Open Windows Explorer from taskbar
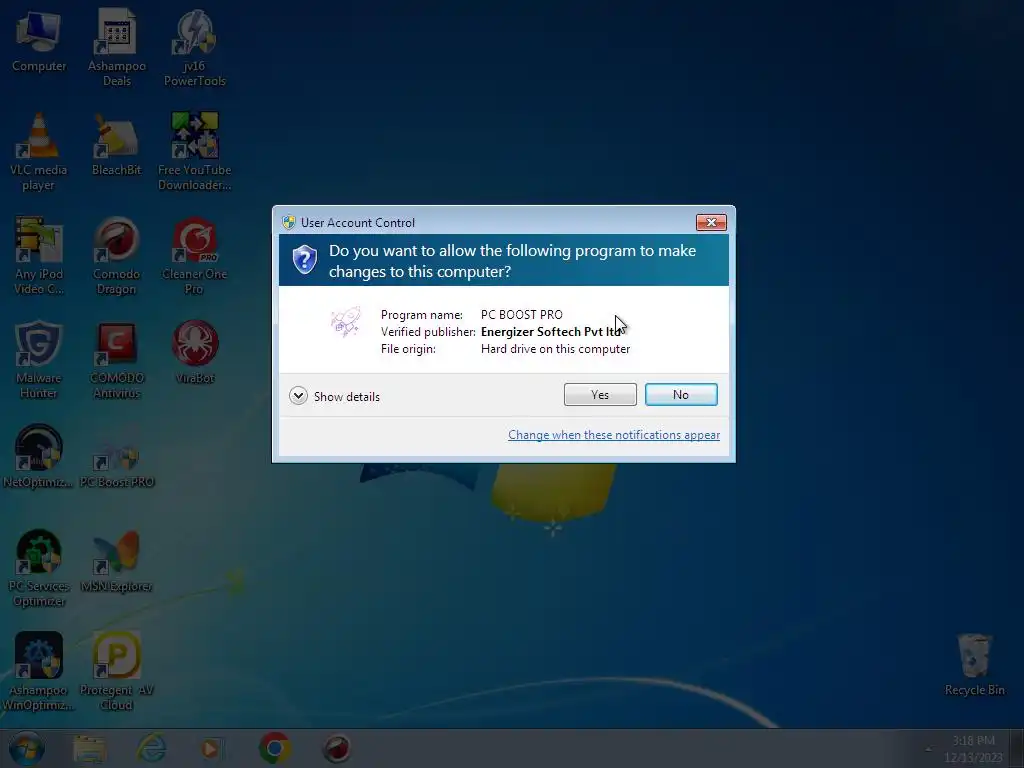1024x768 pixels. pos(89,748)
